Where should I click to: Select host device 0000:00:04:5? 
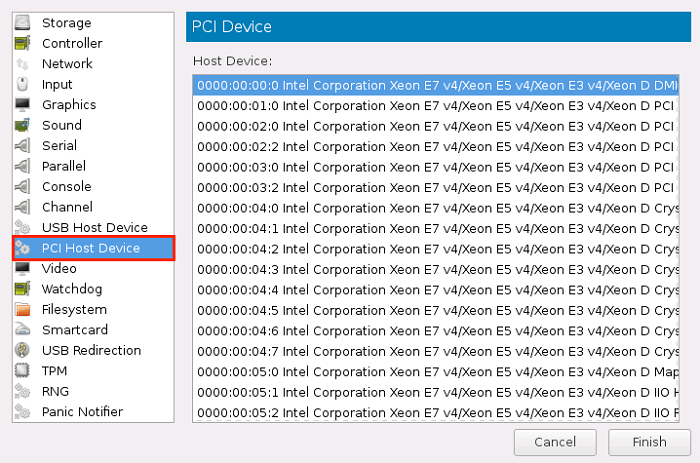point(436,311)
